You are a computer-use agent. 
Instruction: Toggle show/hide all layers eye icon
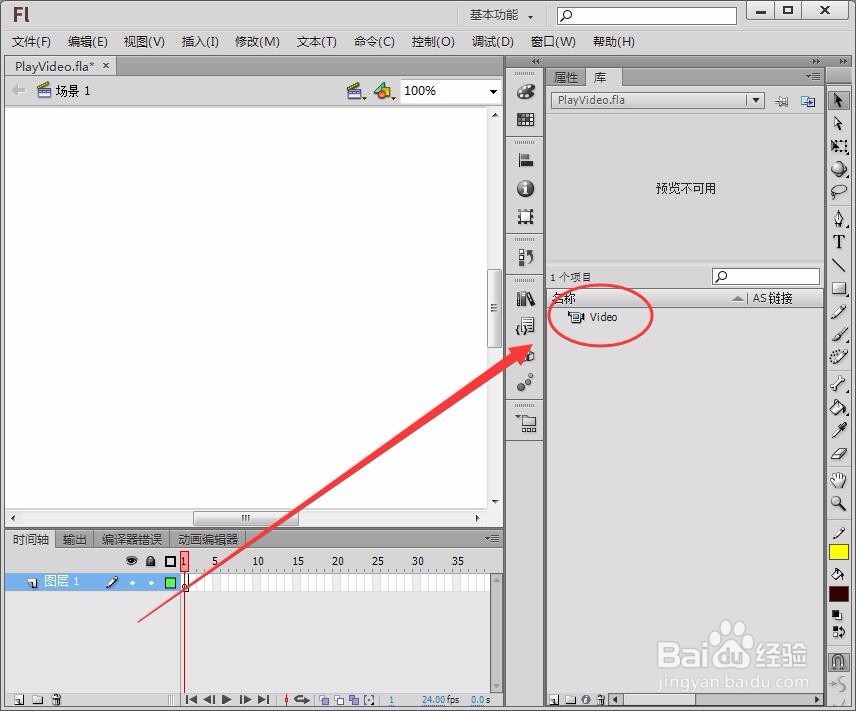coord(131,561)
